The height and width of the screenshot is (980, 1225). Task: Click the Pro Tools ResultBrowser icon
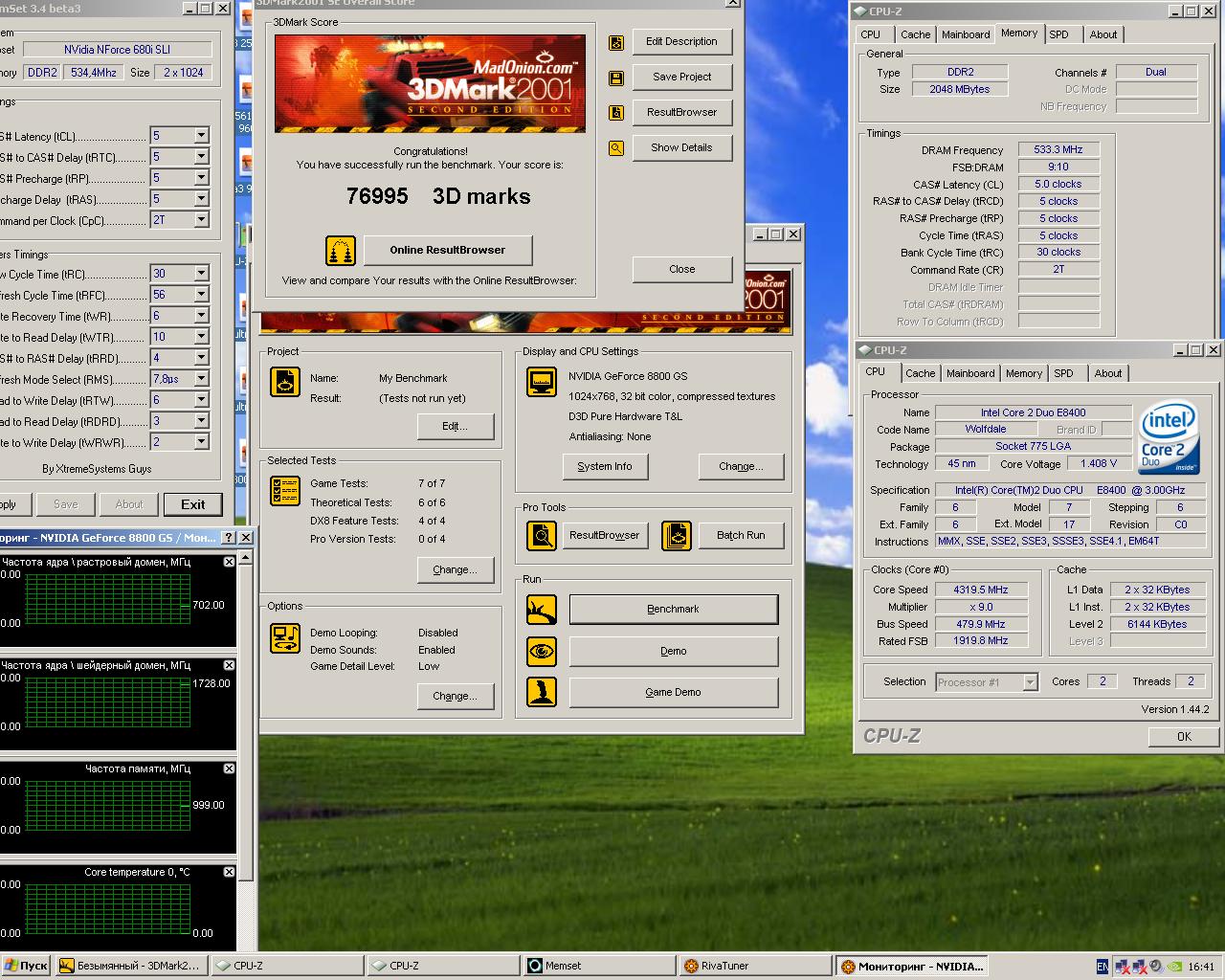click(542, 535)
